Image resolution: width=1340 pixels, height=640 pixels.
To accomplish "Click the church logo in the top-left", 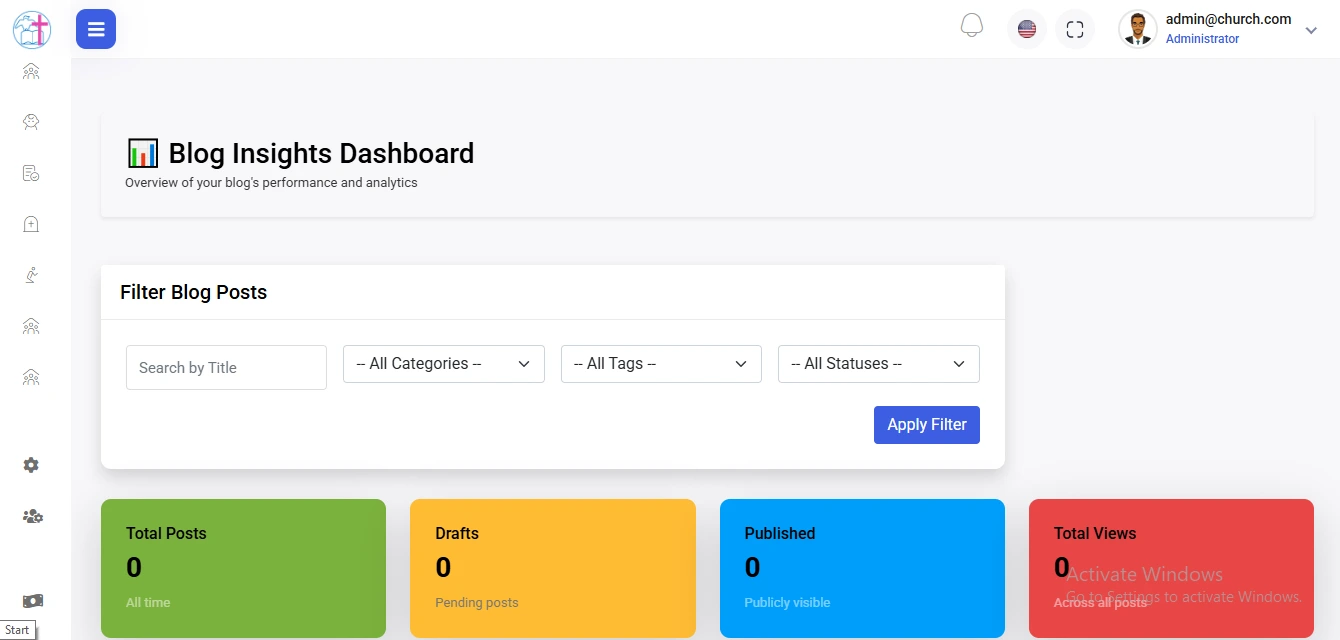I will 31,30.
